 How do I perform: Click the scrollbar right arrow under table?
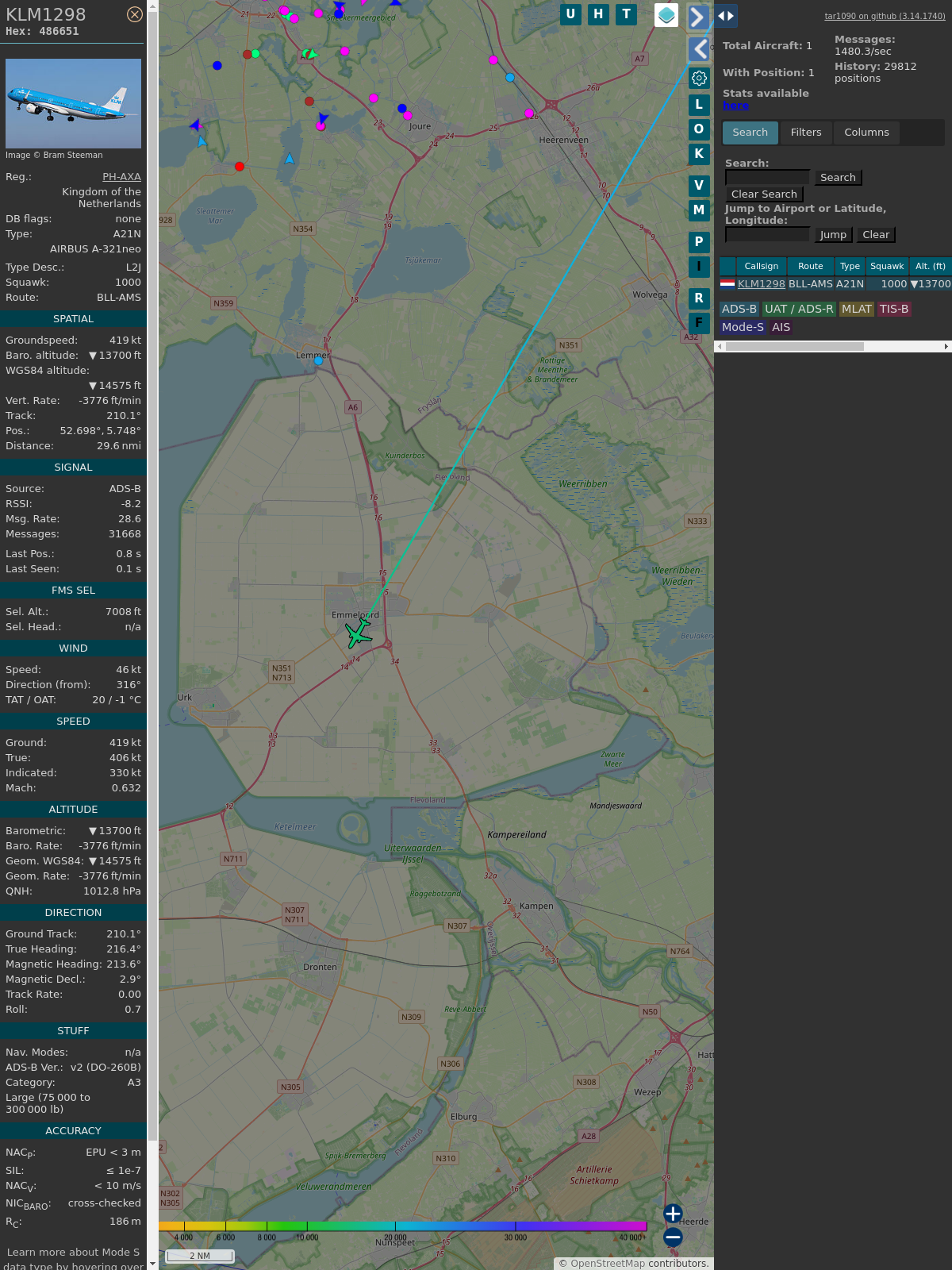tap(946, 347)
